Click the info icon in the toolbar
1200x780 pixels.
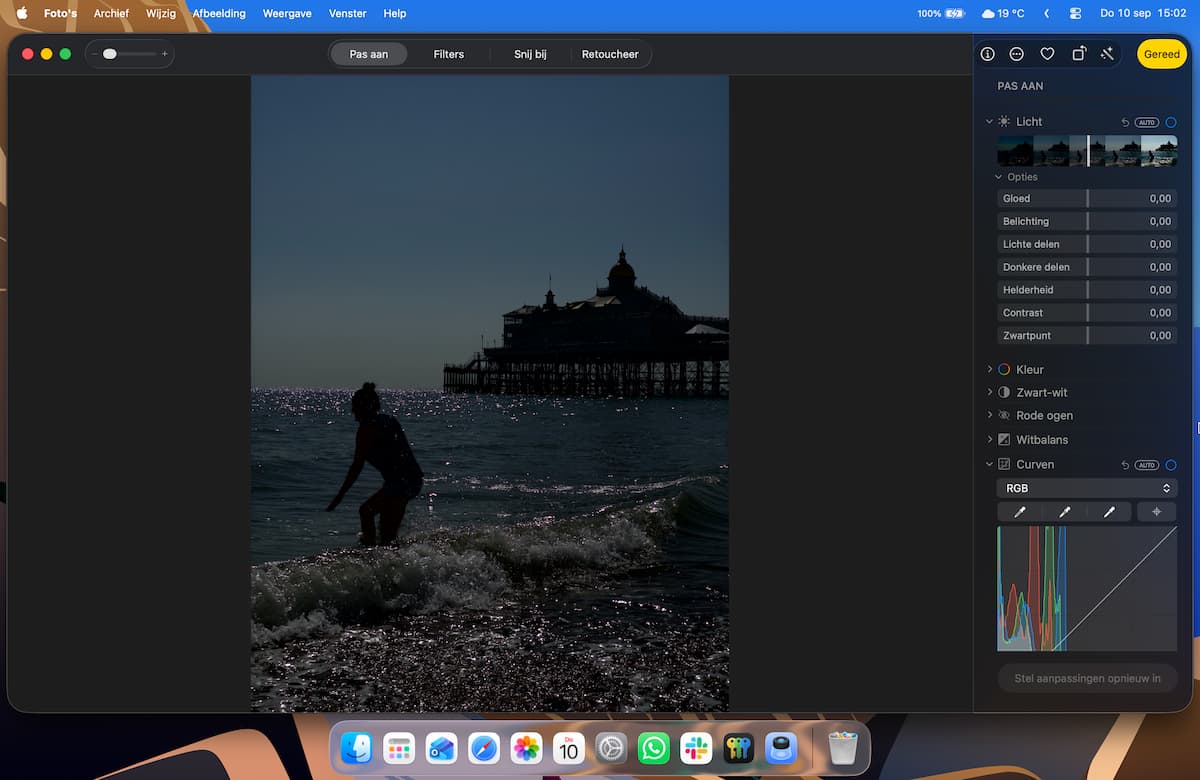coord(987,54)
